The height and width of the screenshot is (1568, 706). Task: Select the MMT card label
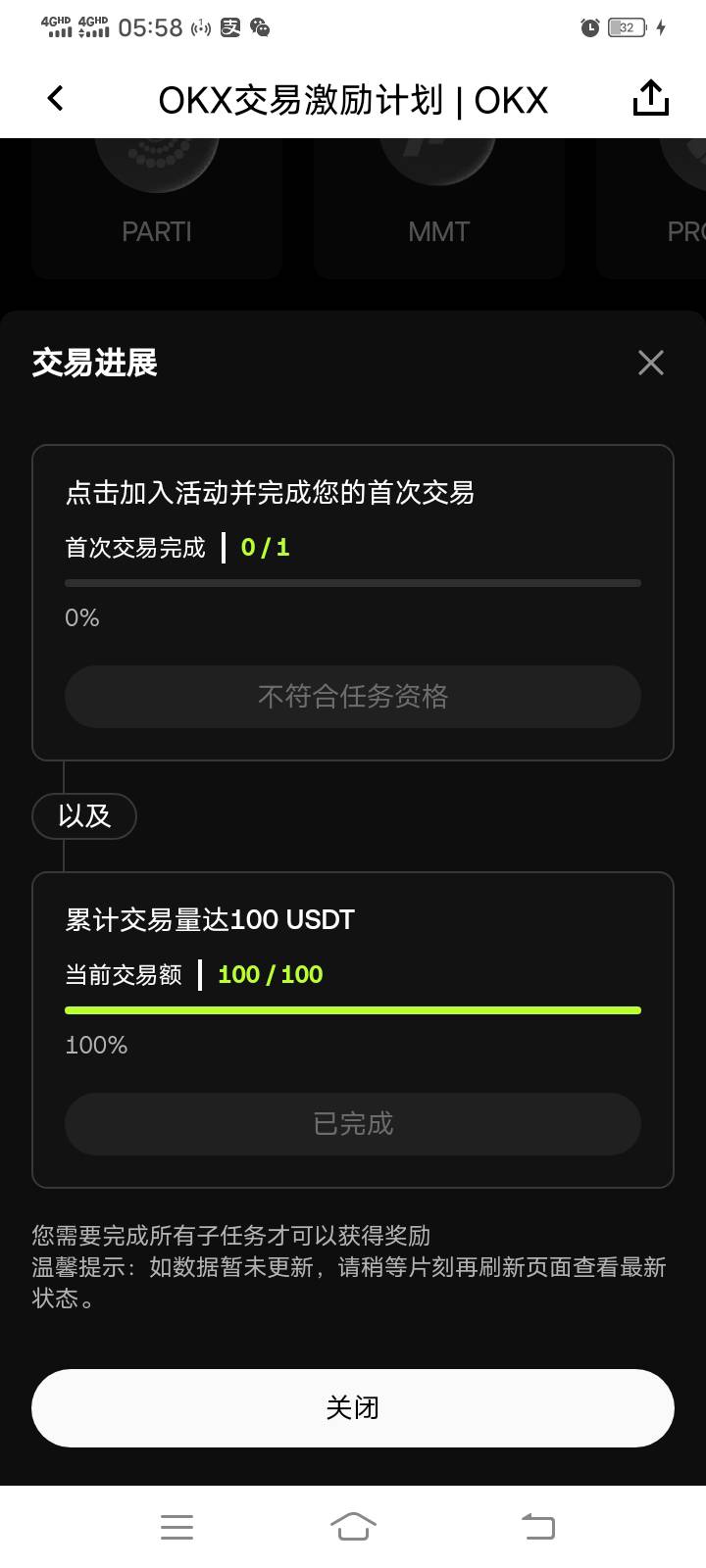[438, 231]
